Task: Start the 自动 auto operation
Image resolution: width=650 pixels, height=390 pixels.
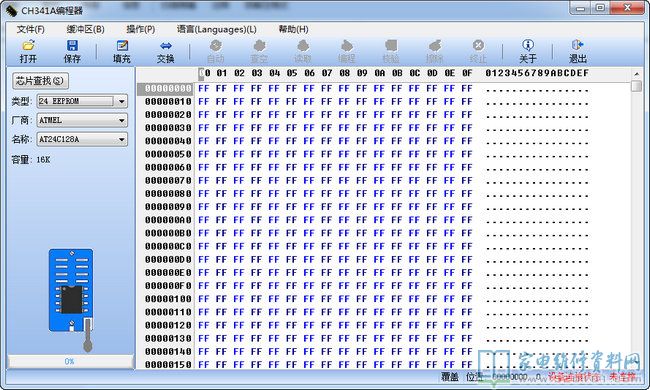Action: point(216,51)
